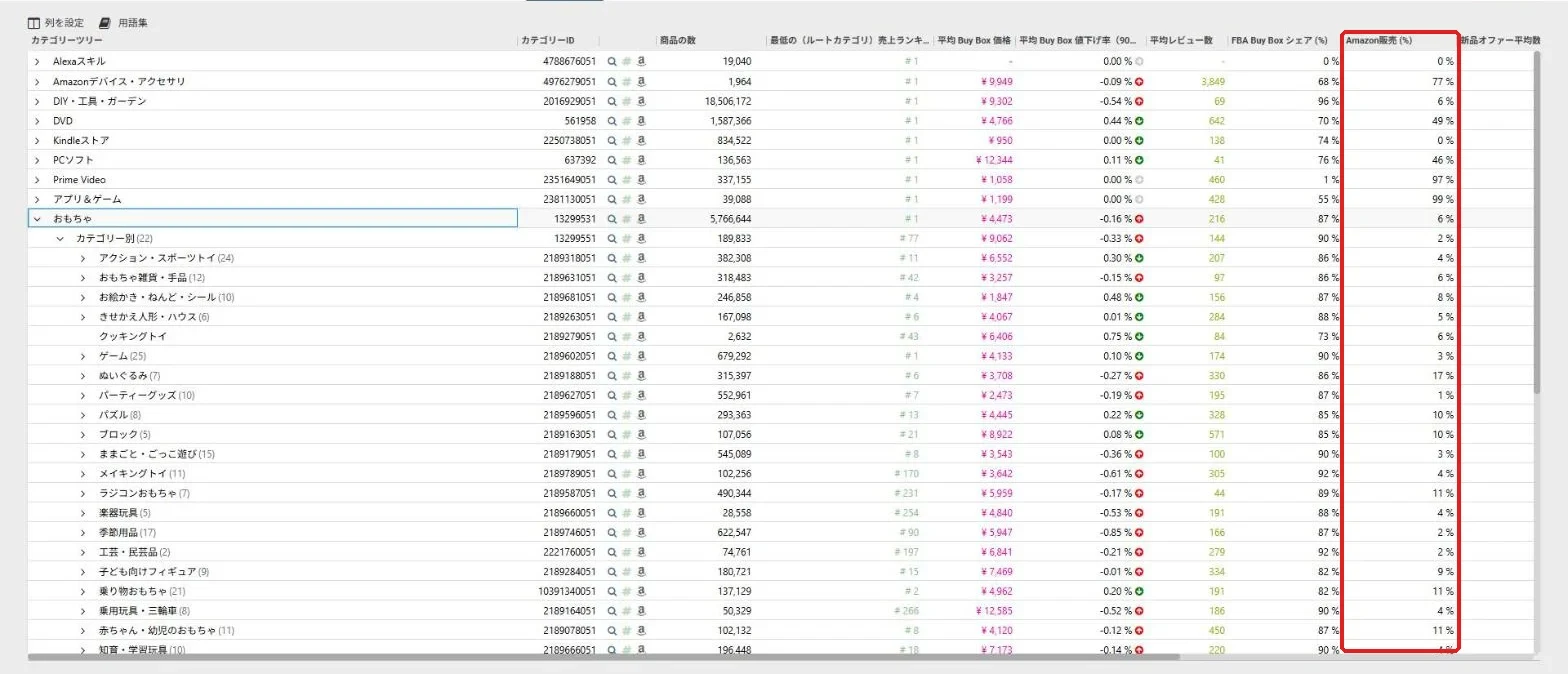Click Amazon icon in the Prime Video row
1568x674 pixels.
pyautogui.click(x=641, y=179)
